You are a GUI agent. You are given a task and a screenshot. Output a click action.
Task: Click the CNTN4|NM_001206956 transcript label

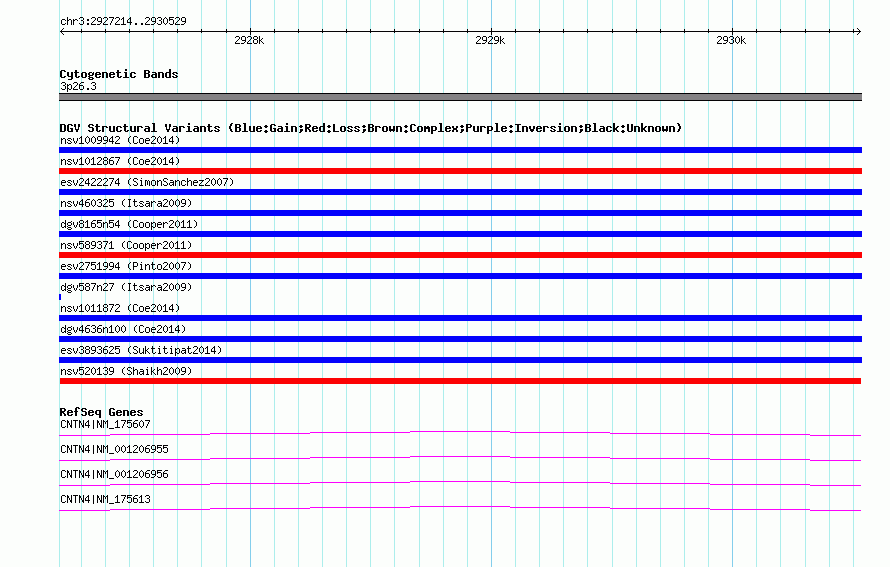point(114,474)
